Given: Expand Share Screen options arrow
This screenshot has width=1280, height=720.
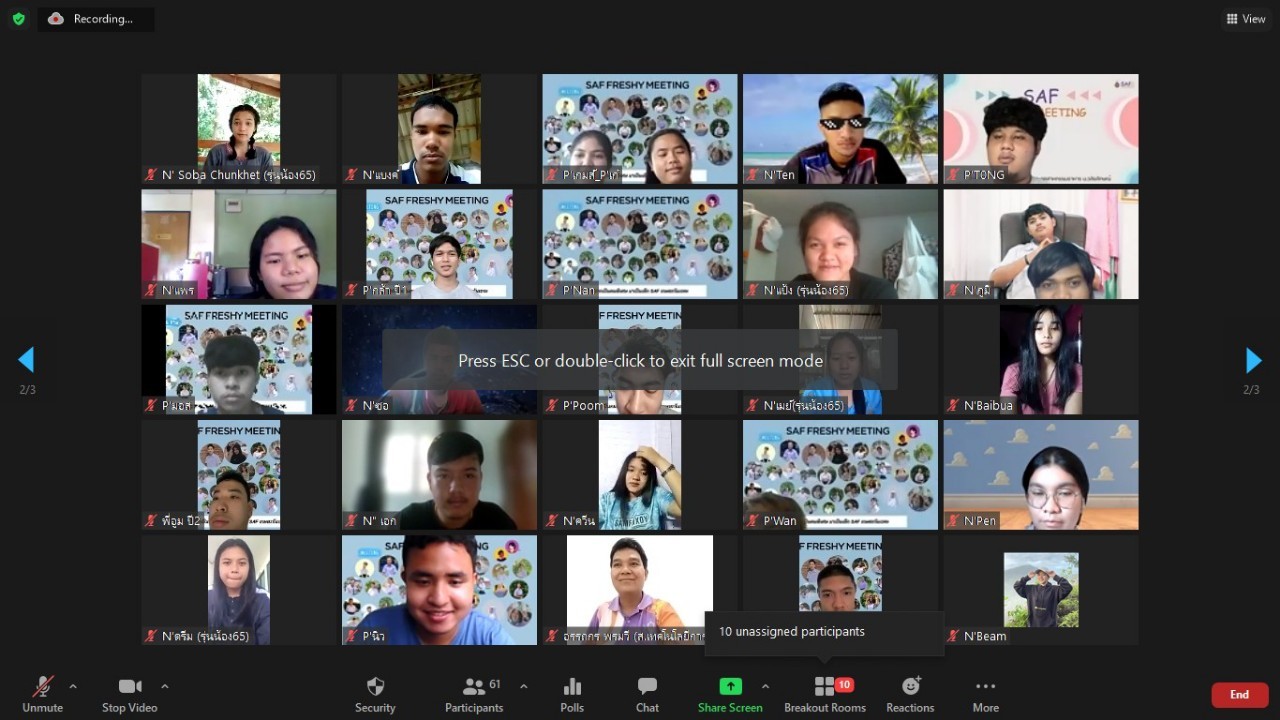Looking at the screenshot, I should point(765,686).
